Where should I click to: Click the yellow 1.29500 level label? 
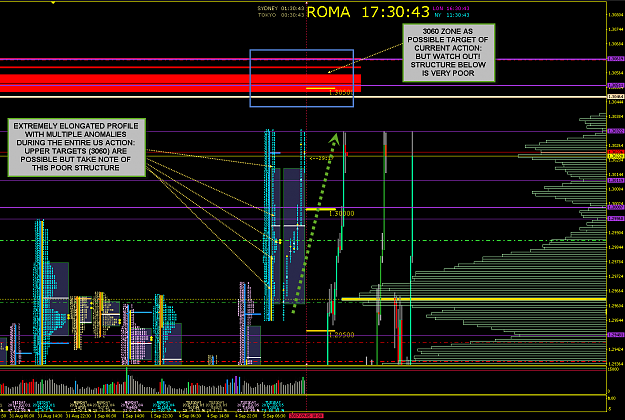point(342,335)
